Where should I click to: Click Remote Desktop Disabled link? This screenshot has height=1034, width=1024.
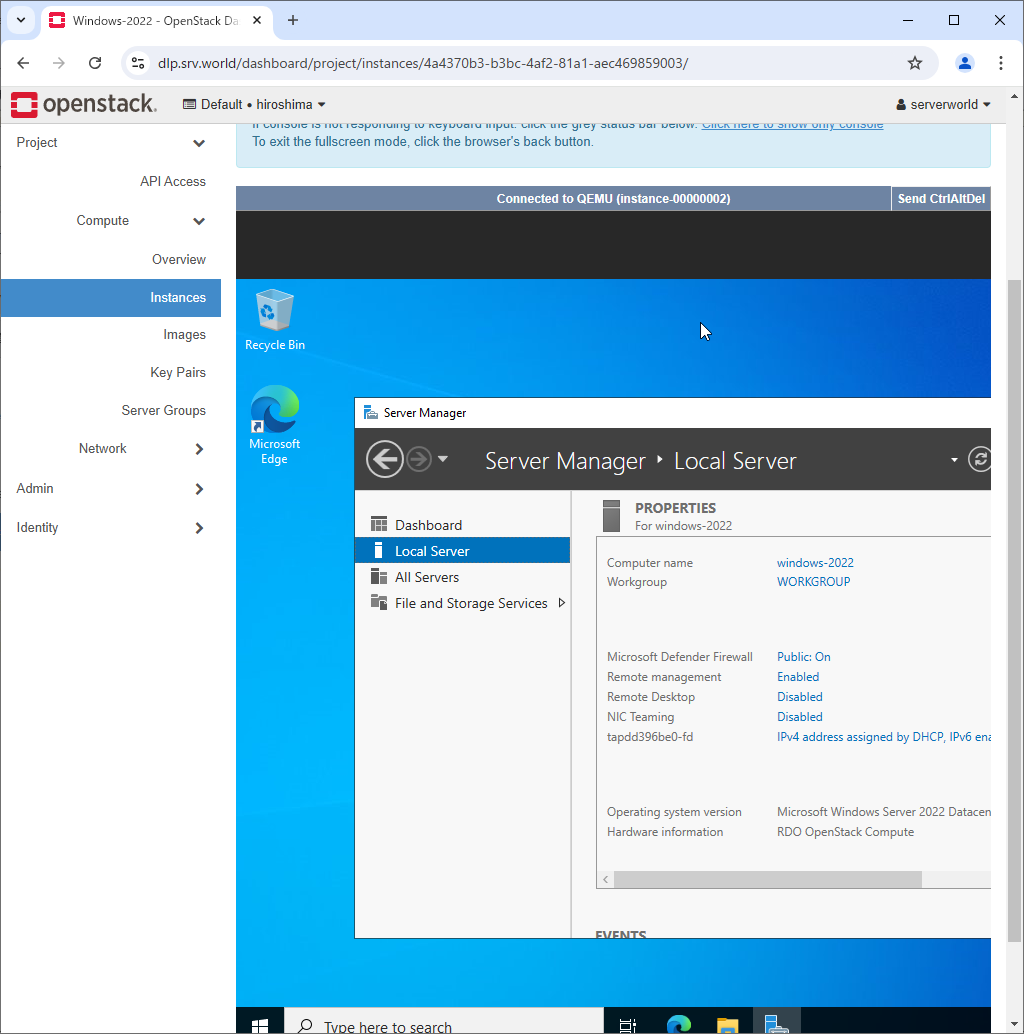(799, 696)
